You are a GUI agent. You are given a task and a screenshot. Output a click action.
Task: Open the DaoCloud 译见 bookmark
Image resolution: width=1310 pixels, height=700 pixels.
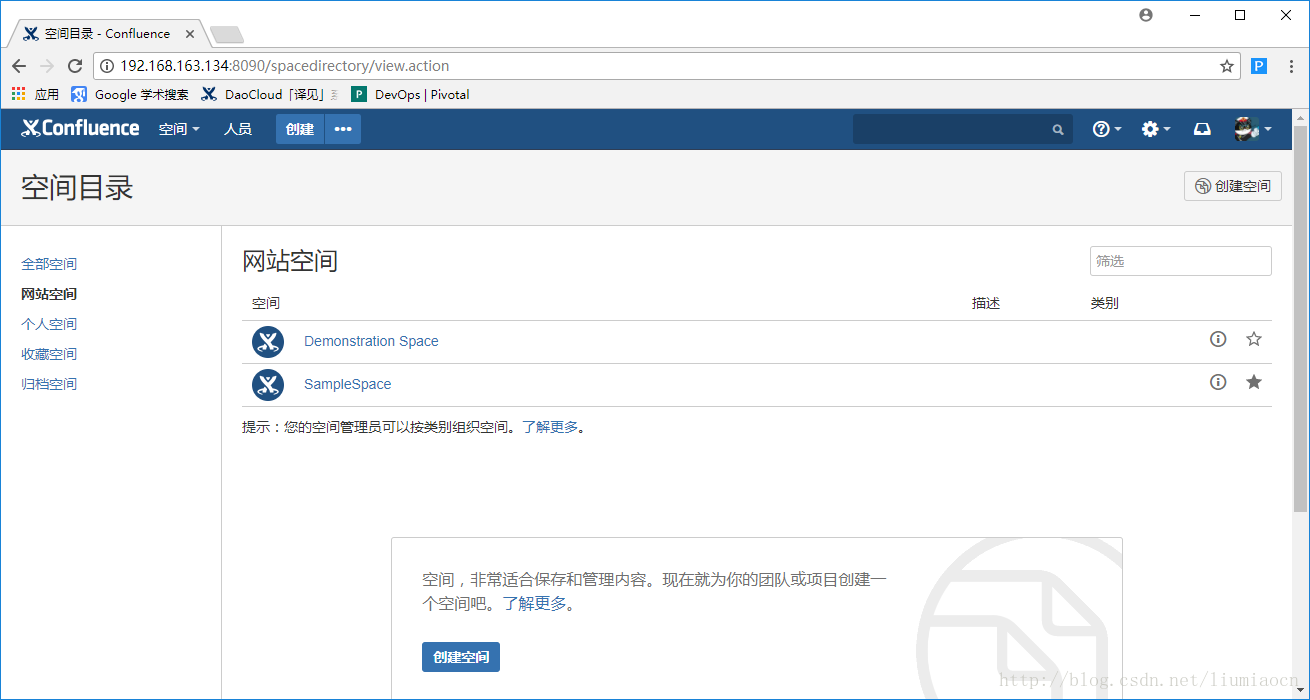pyautogui.click(x=269, y=95)
